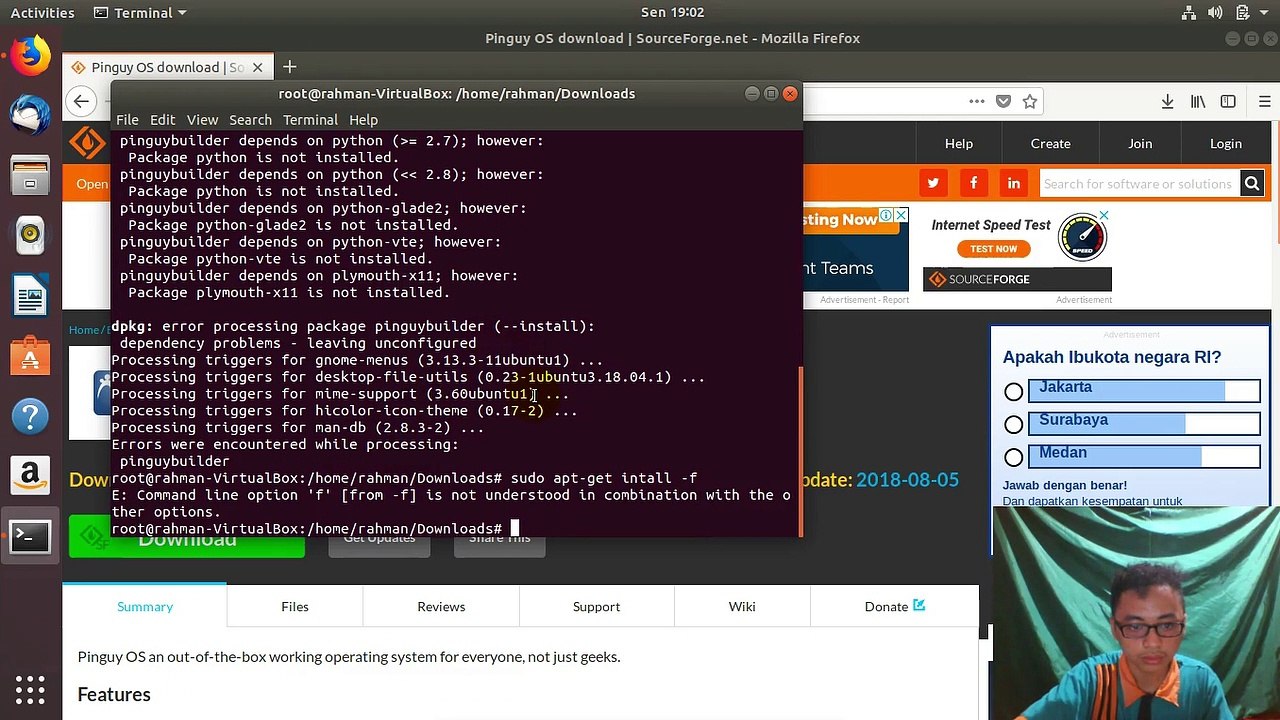Show Applications grid in the dock
The image size is (1280, 720).
30,690
